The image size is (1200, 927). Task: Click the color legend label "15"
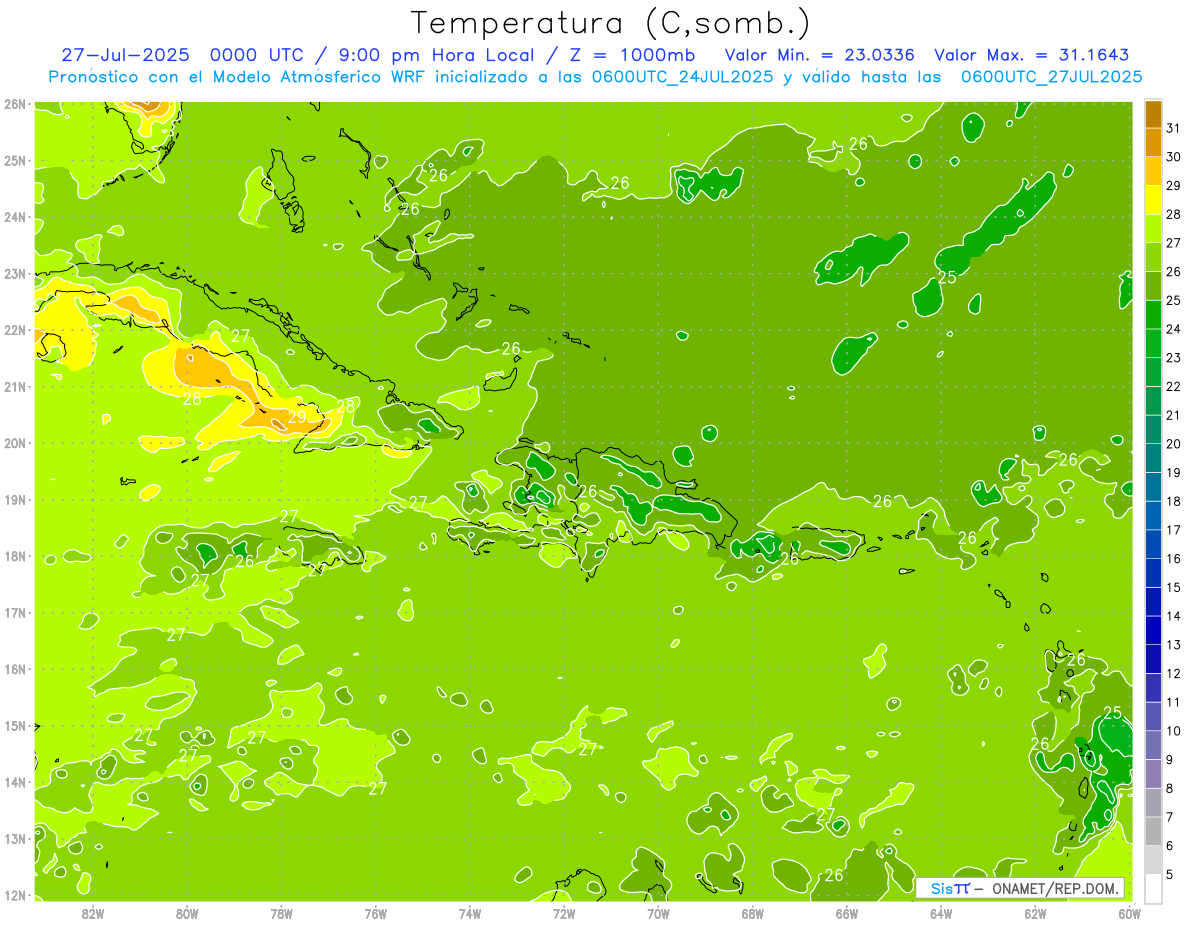[x=1173, y=587]
